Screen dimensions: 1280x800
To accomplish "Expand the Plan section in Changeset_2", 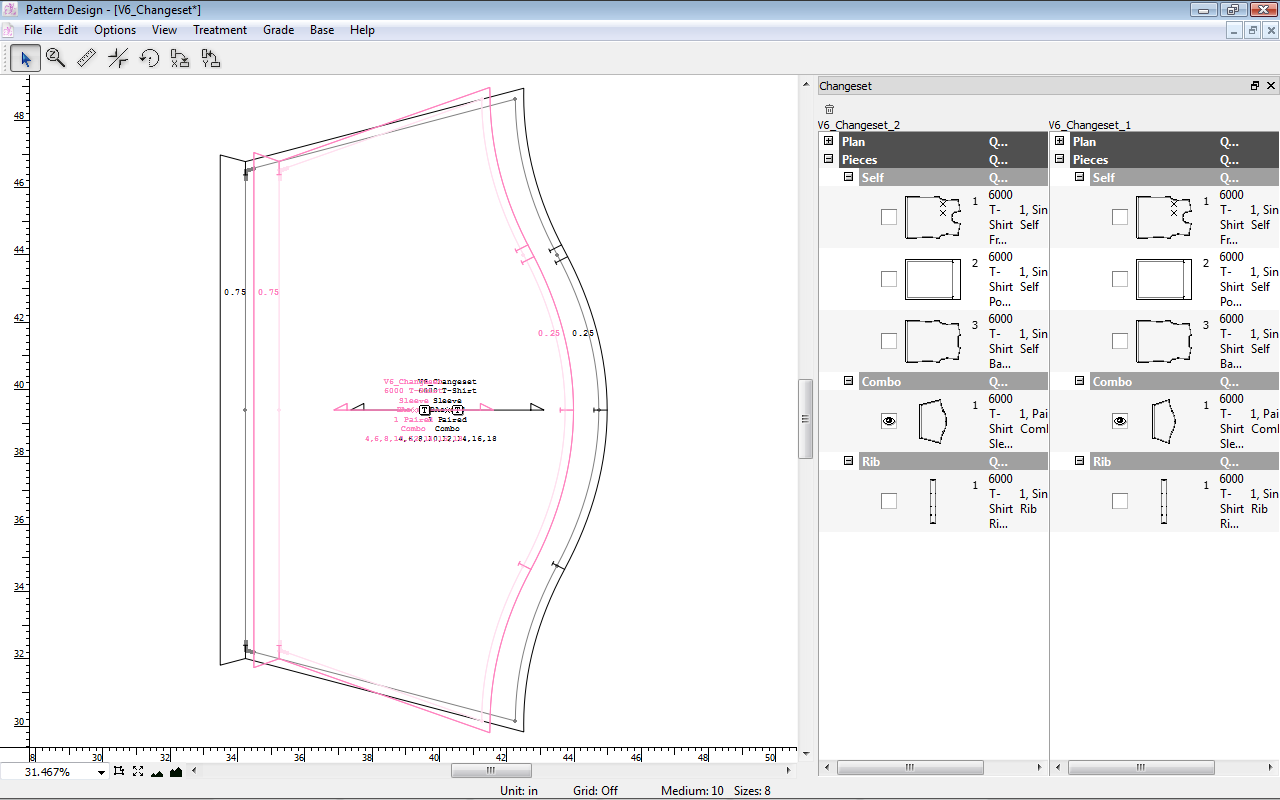I will pos(828,142).
